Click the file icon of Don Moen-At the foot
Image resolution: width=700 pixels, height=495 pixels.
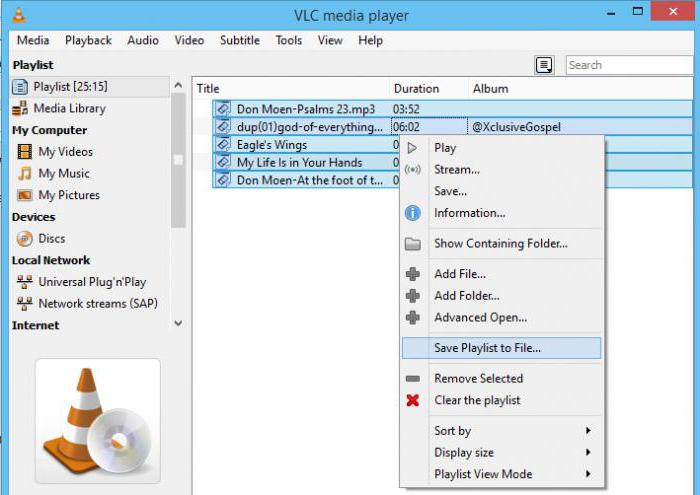[223, 180]
